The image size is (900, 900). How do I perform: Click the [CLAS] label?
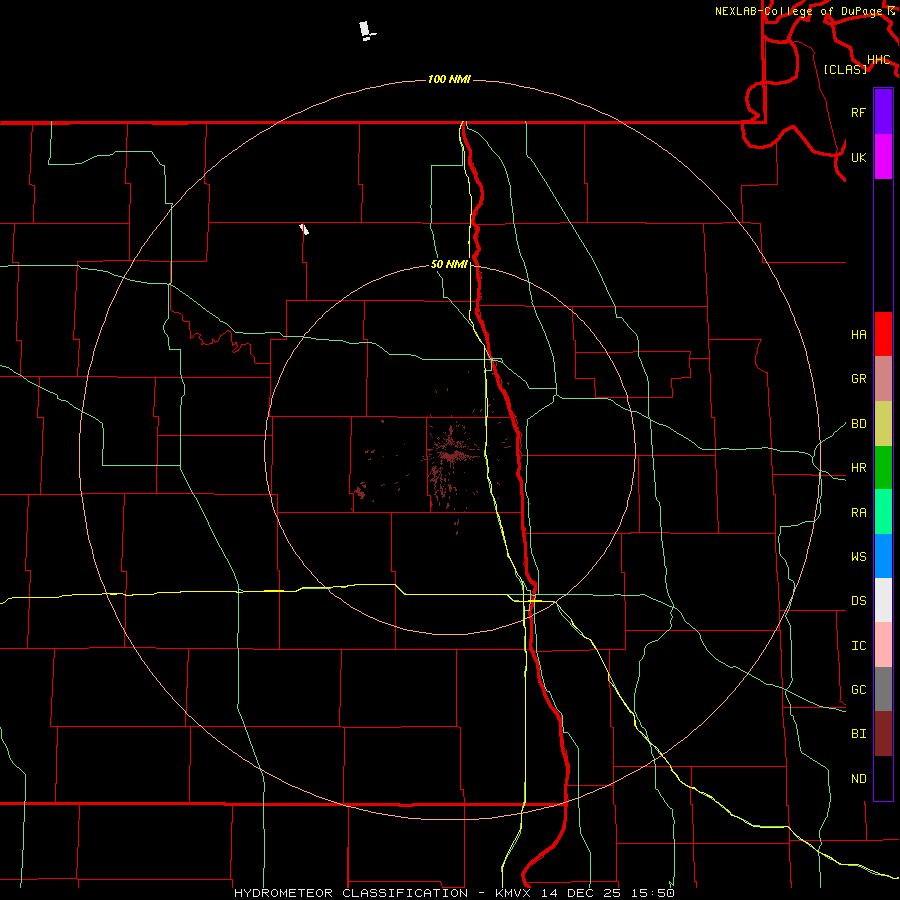(845, 69)
